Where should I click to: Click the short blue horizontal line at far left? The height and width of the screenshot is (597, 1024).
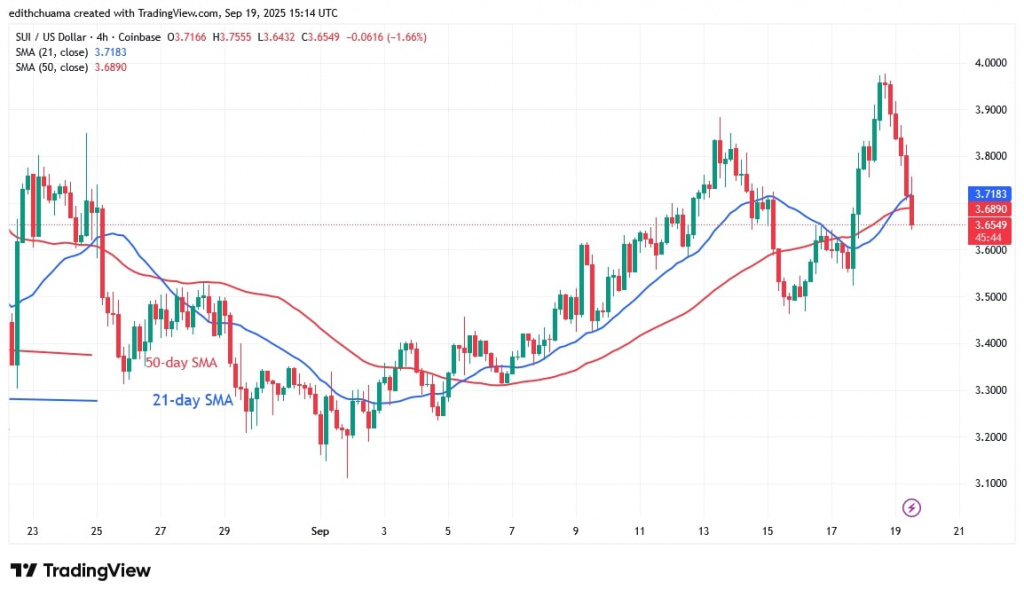tap(52, 400)
